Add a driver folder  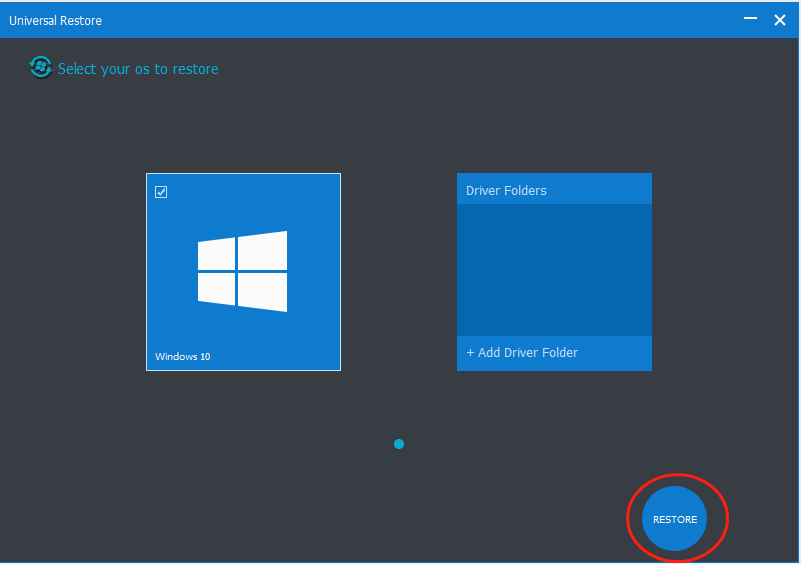click(x=554, y=353)
